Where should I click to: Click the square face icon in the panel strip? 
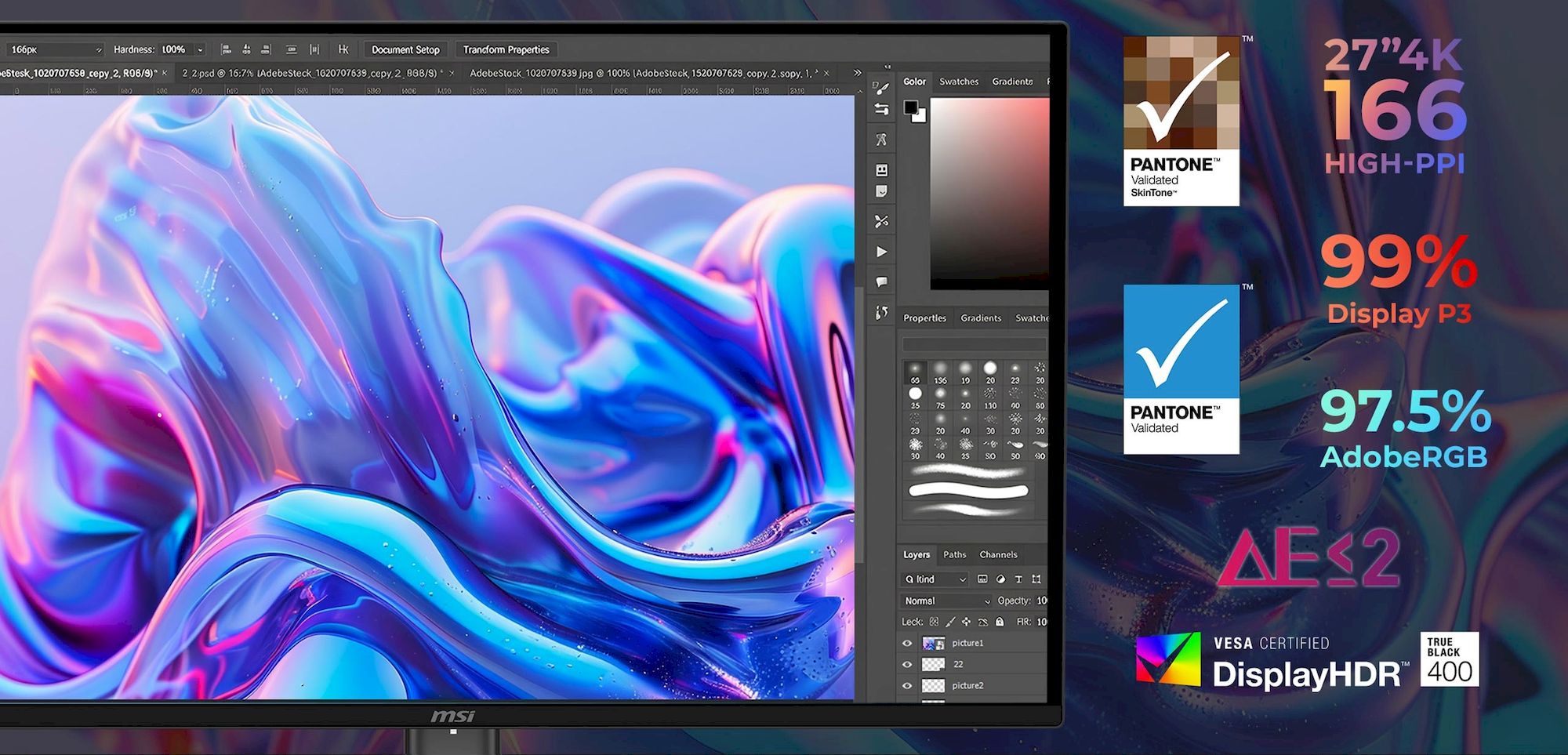tap(881, 170)
